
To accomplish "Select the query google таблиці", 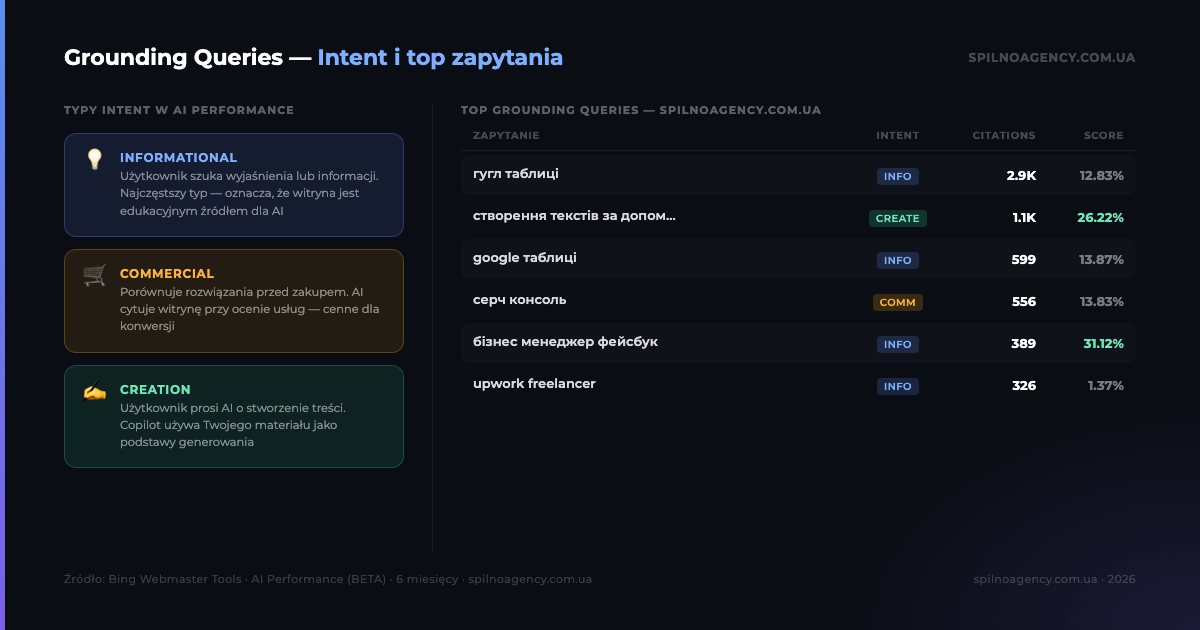I will pos(525,258).
